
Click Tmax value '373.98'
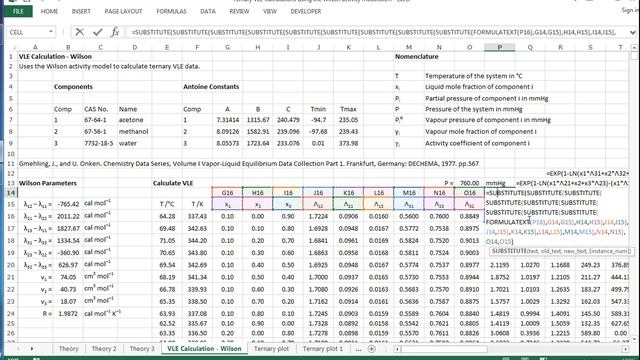[x=348, y=144]
